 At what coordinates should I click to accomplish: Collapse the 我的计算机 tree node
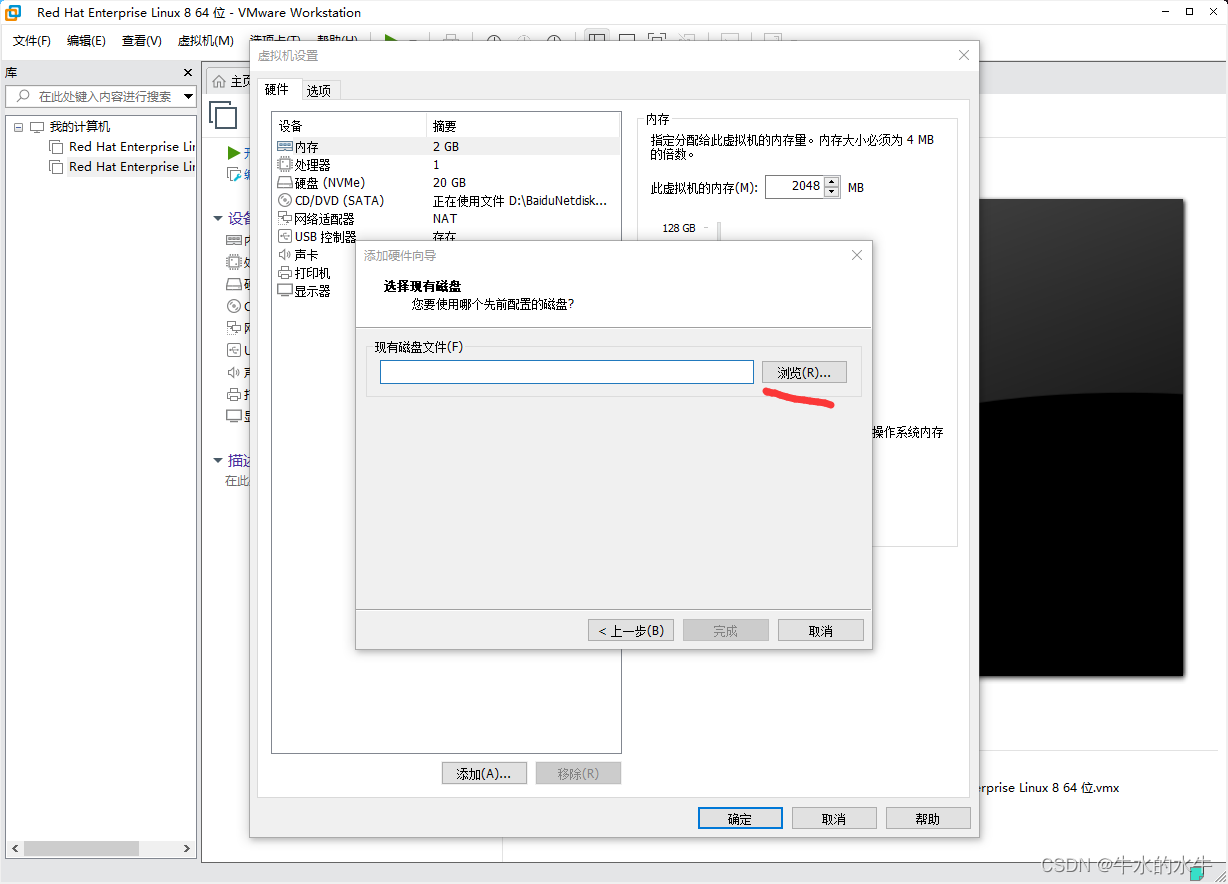[18, 127]
